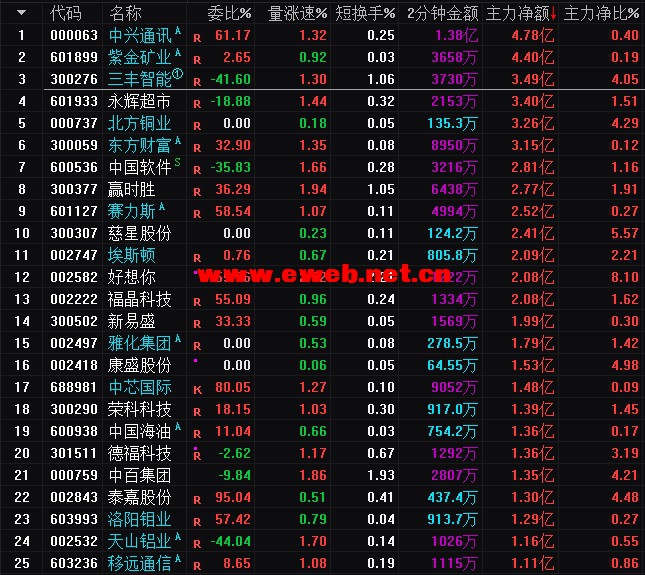Select stock name 天山铝业
Image resolution: width=645 pixels, height=575 pixels.
click(140, 542)
